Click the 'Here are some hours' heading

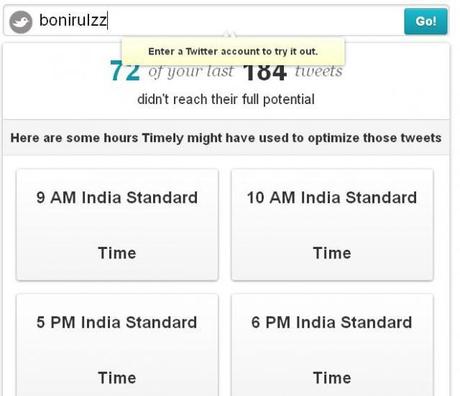[x=226, y=138]
